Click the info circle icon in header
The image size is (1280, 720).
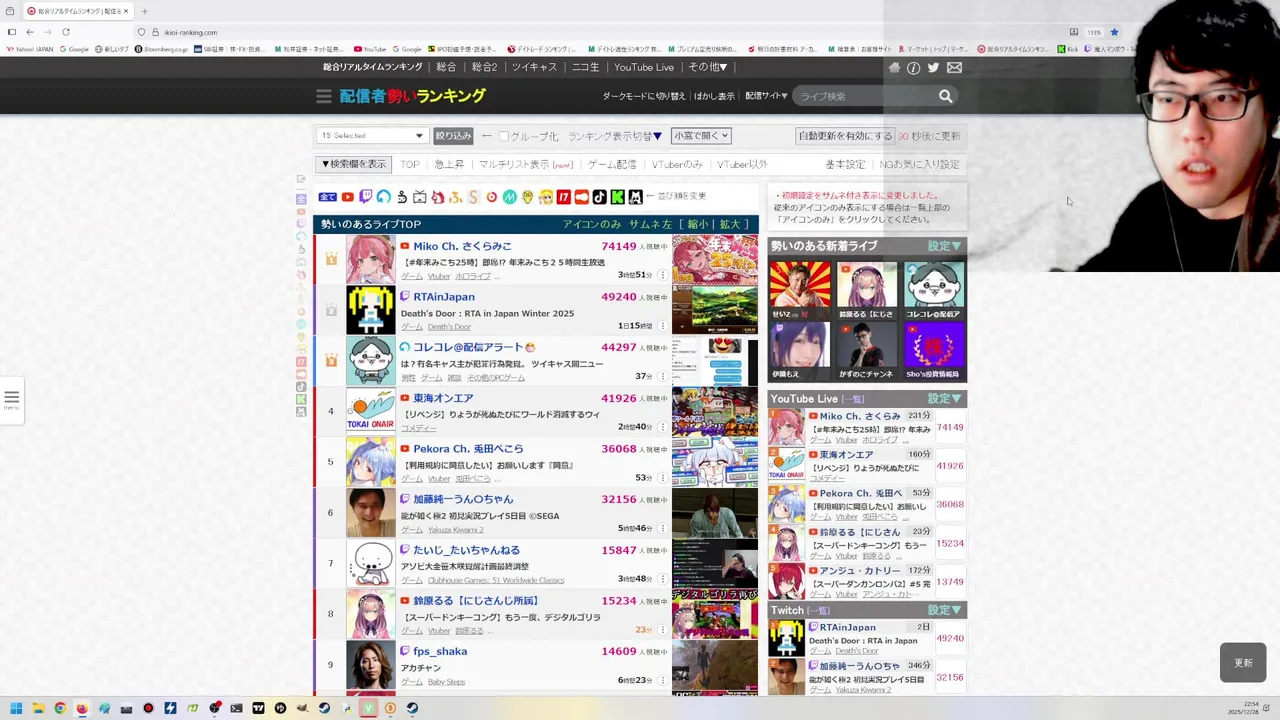click(913, 68)
